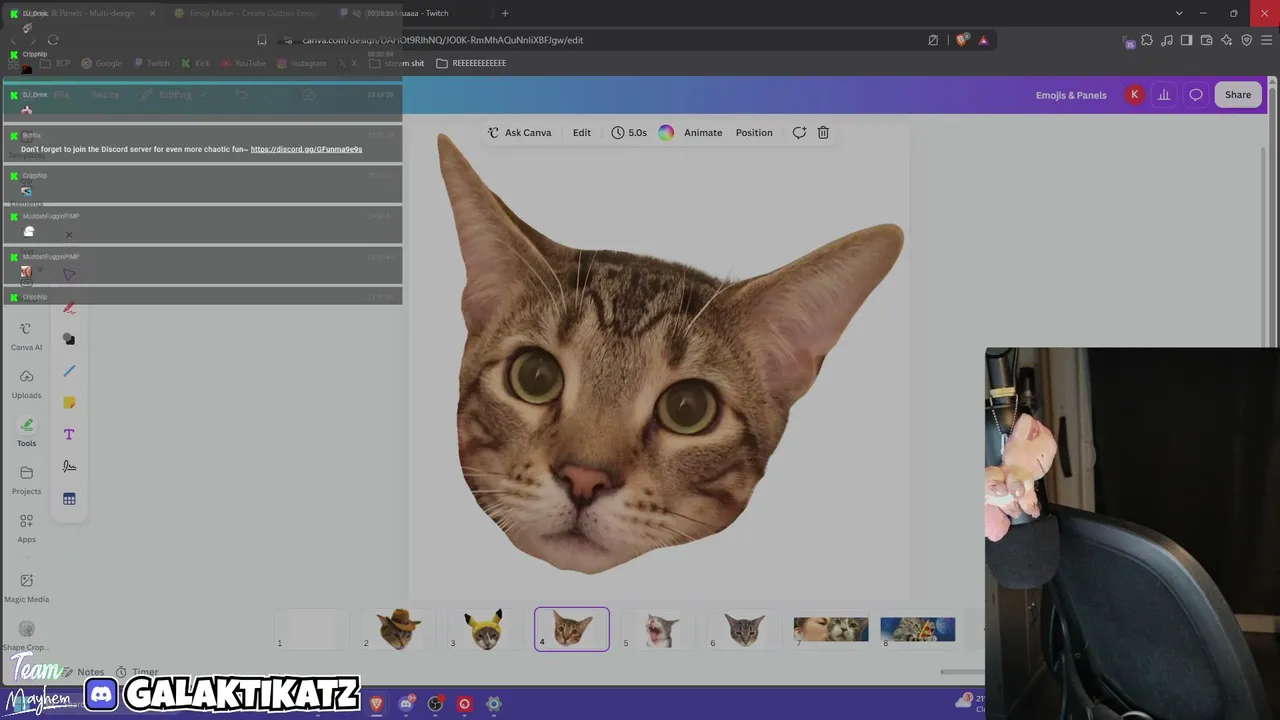
Task: Select page 8 thumbnail
Action: click(918, 629)
